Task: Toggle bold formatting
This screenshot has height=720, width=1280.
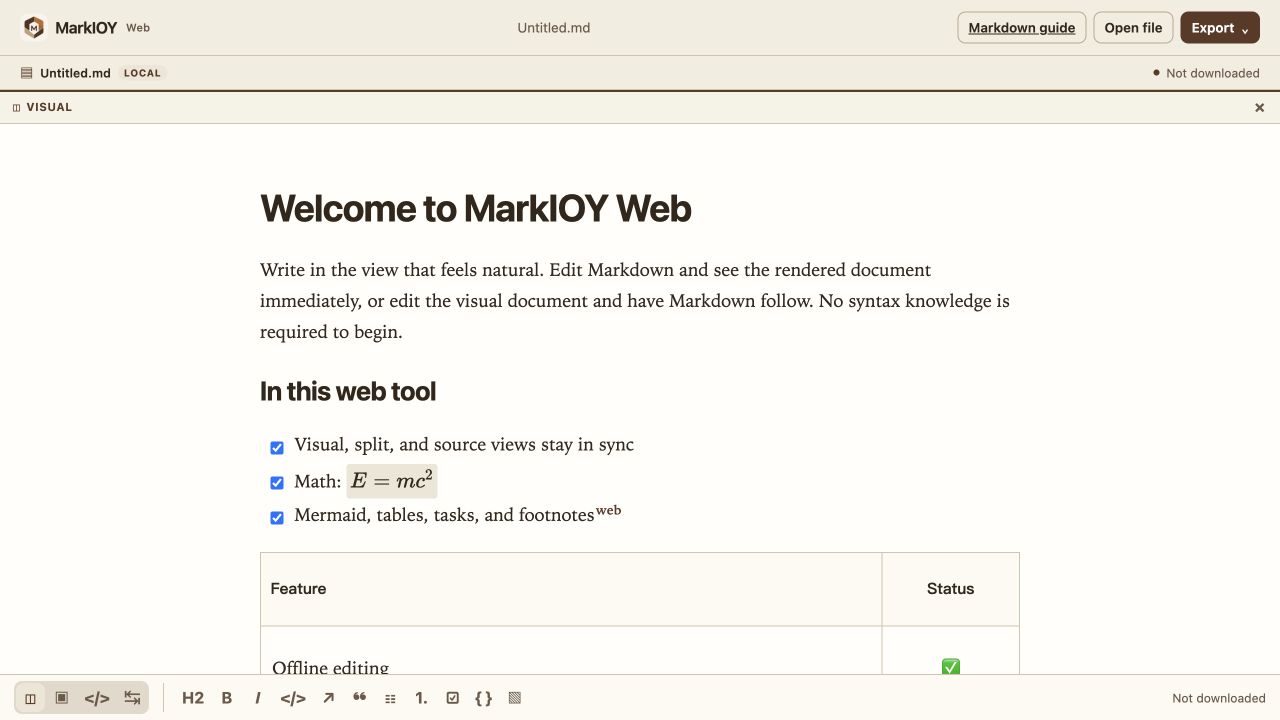Action: pyautogui.click(x=227, y=698)
